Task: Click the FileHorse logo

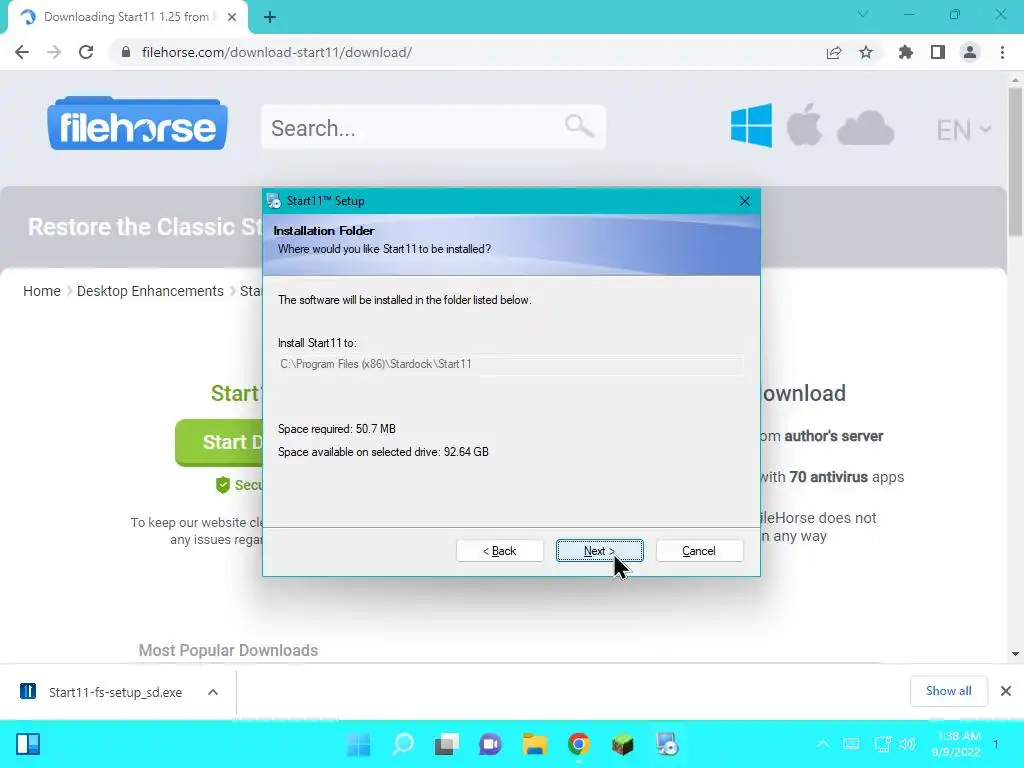Action: 138,123
